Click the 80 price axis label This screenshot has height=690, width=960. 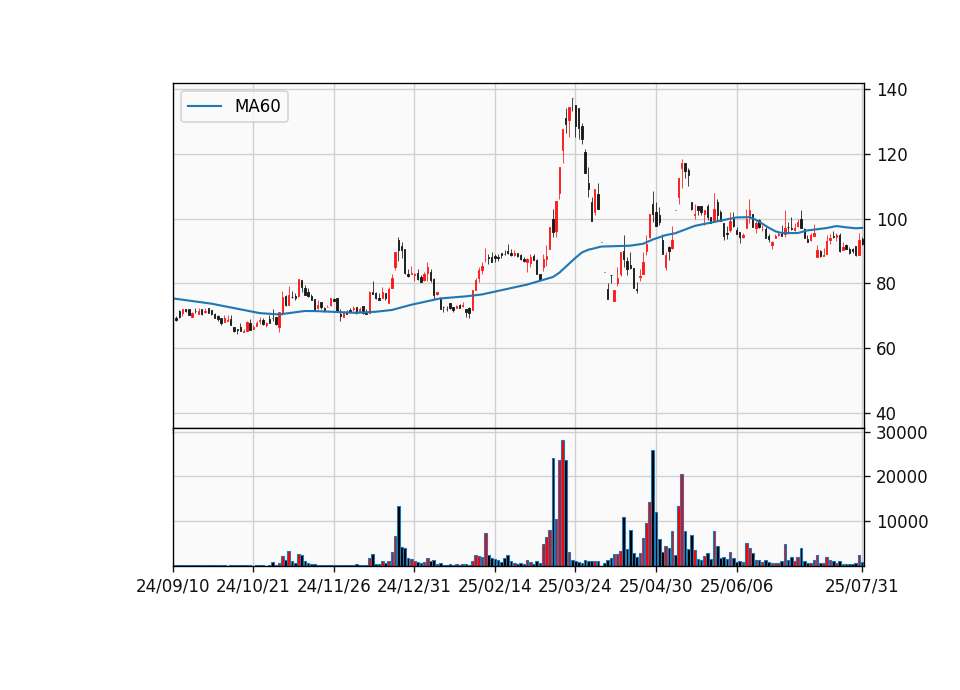point(887,284)
